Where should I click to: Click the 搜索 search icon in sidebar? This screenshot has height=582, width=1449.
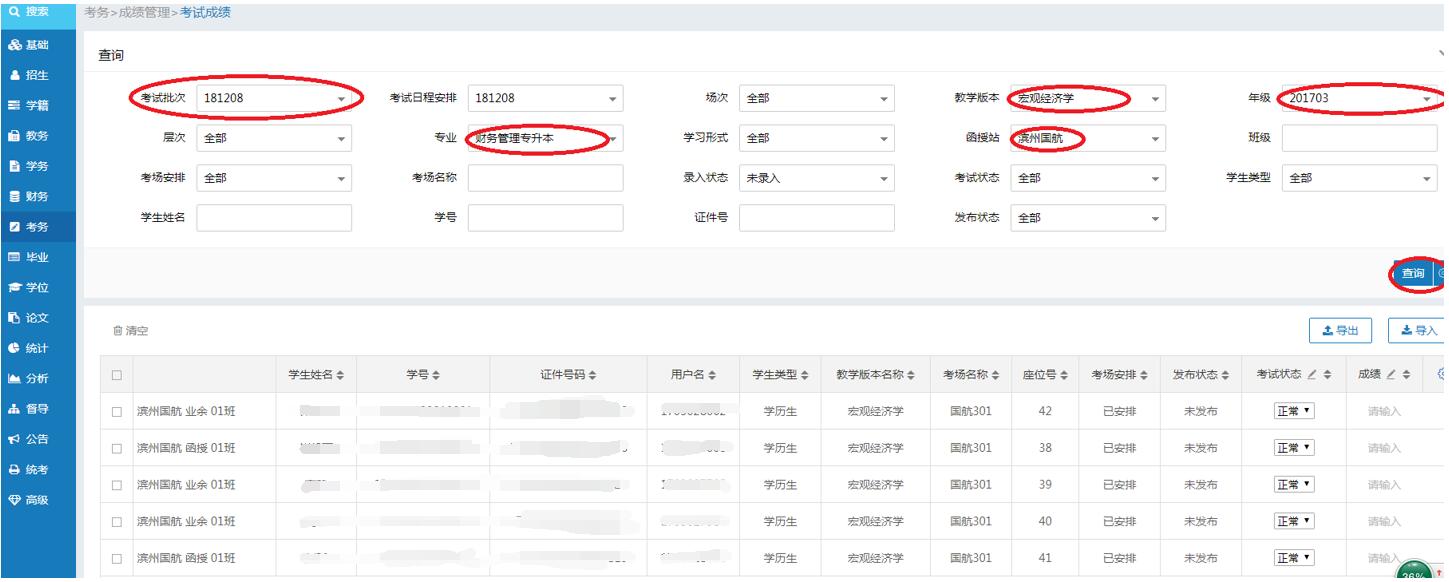pos(15,11)
